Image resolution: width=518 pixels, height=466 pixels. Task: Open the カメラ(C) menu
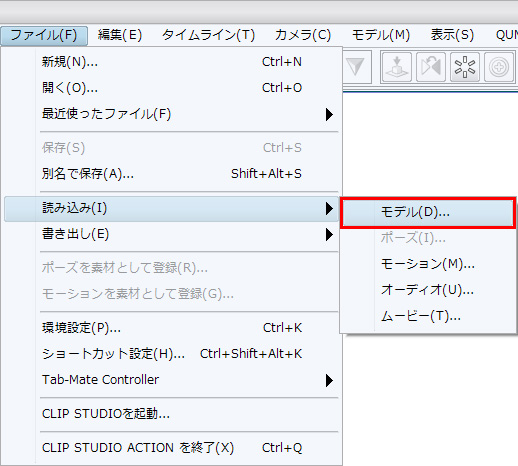(303, 35)
